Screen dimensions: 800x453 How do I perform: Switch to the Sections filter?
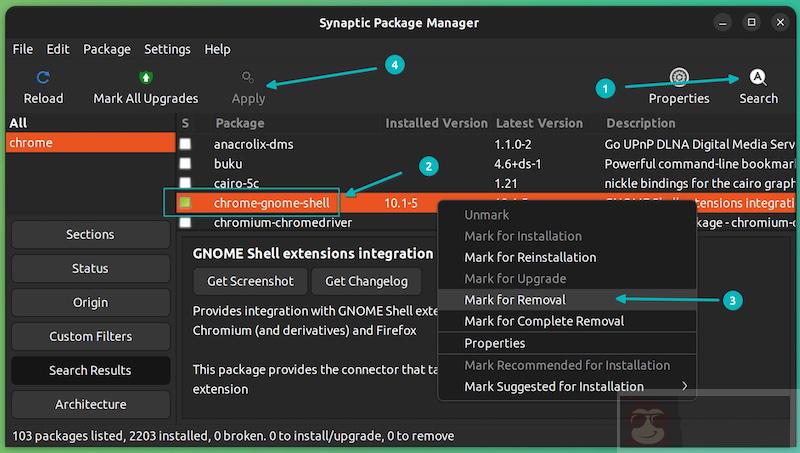pos(90,234)
